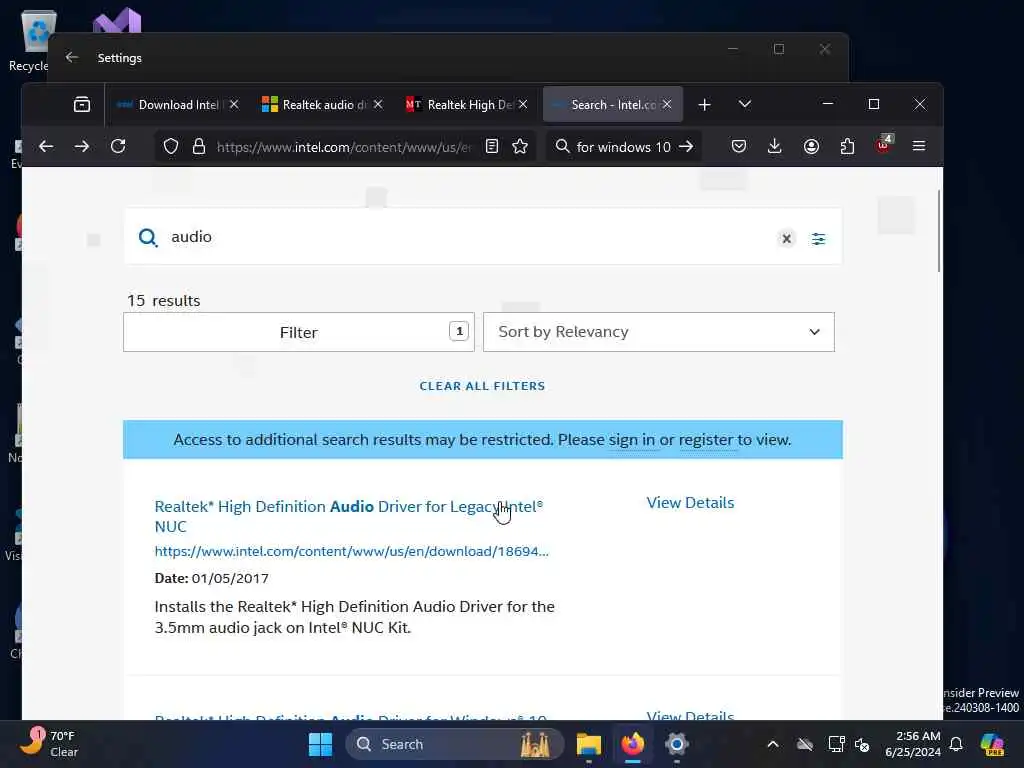Go forward in Firefox
Viewport: 1024px width, 768px height.
[x=82, y=146]
